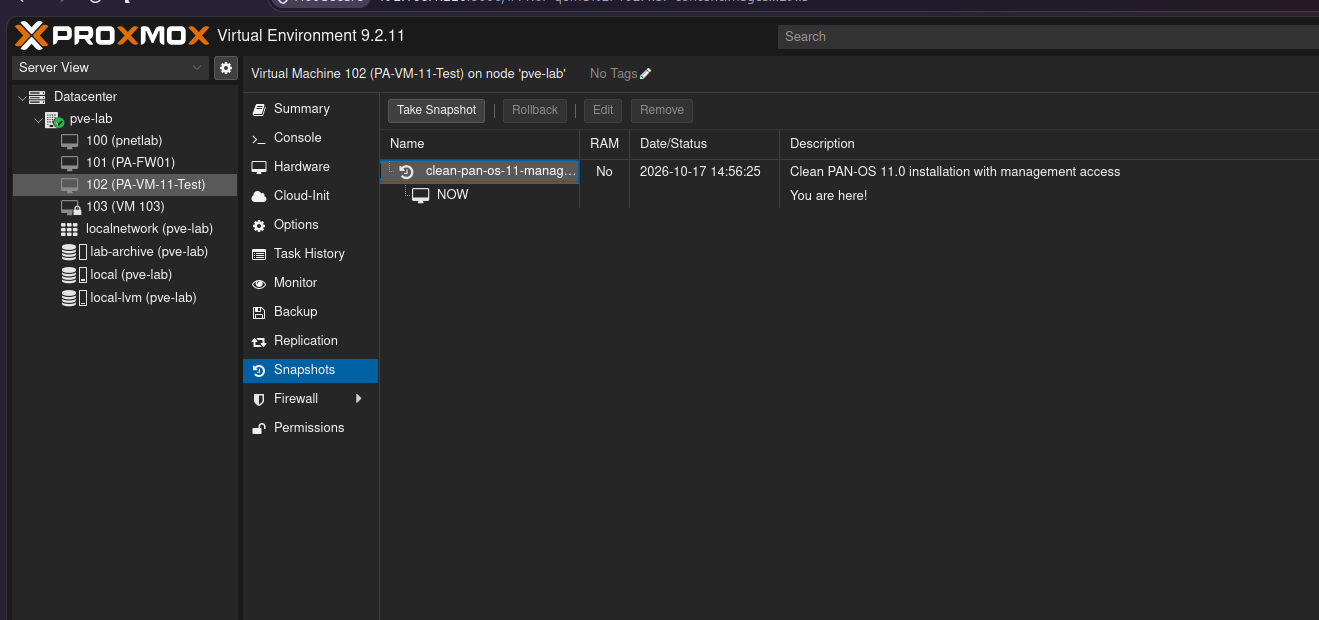Click the lab-archive storage icon
The image size is (1319, 620).
click(74, 252)
